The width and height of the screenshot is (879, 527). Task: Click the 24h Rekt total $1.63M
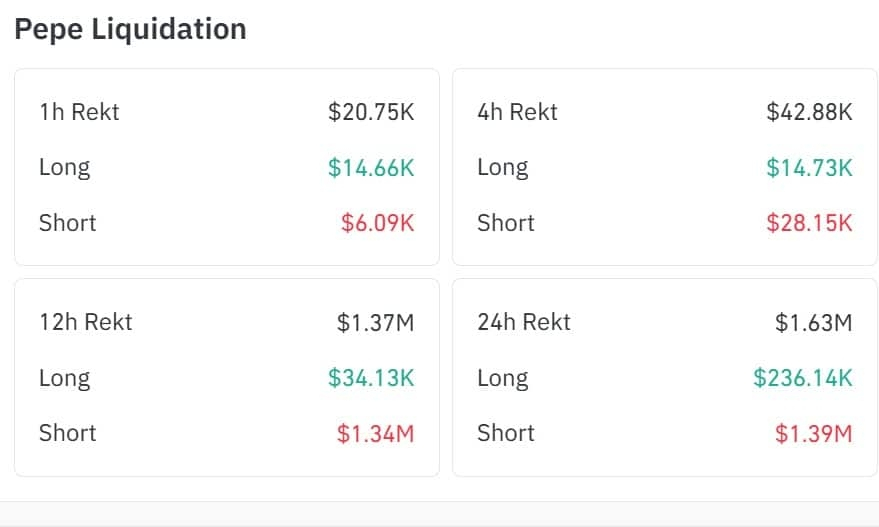(x=813, y=323)
